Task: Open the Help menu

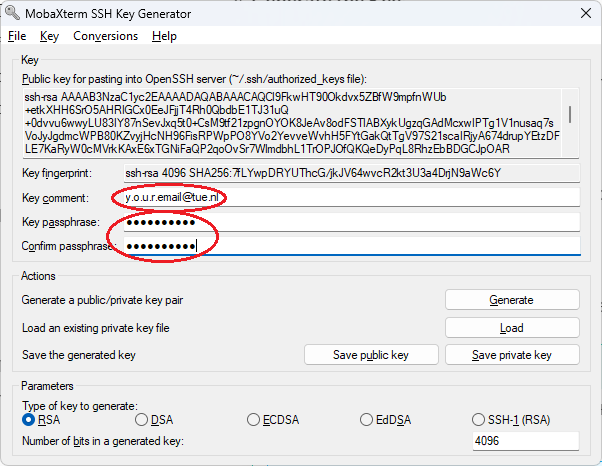Action: point(164,36)
